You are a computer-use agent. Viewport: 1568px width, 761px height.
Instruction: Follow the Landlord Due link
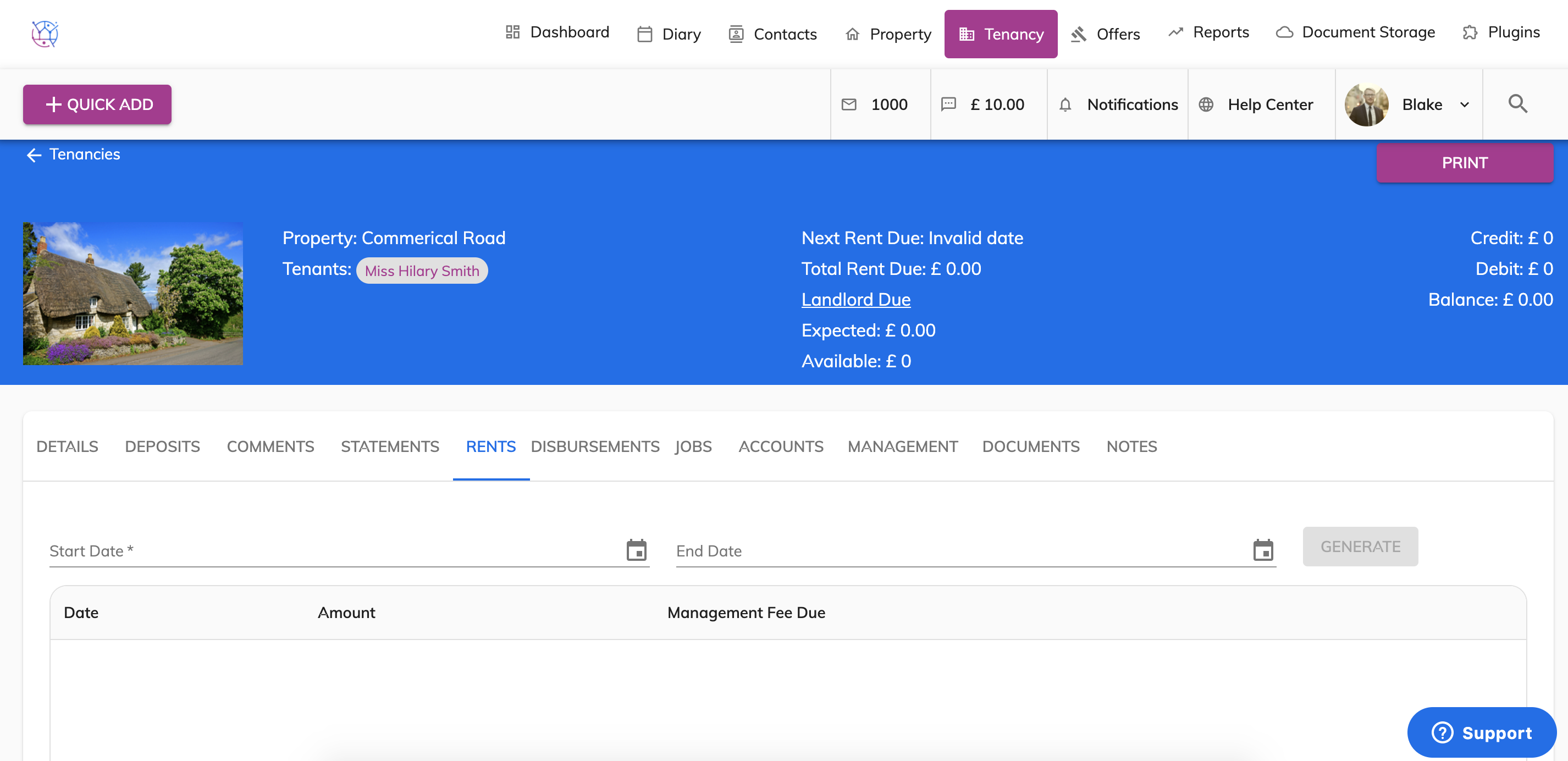855,300
